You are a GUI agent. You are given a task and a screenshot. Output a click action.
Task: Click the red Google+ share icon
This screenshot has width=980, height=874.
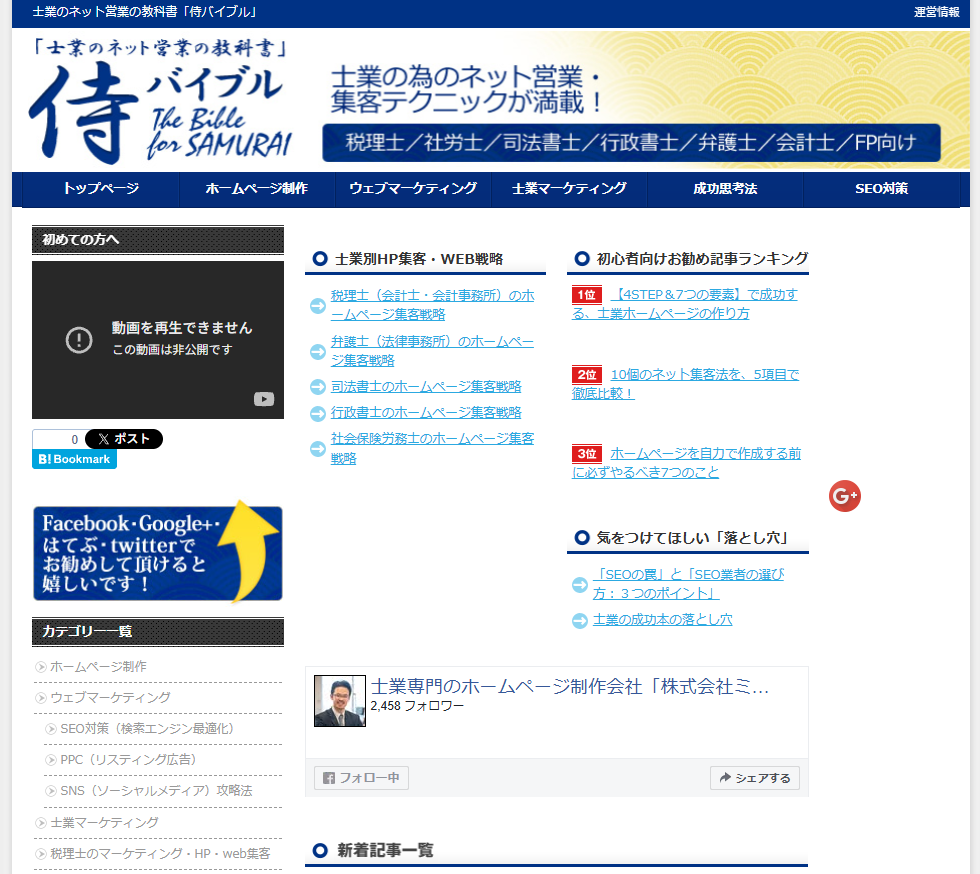tap(844, 496)
